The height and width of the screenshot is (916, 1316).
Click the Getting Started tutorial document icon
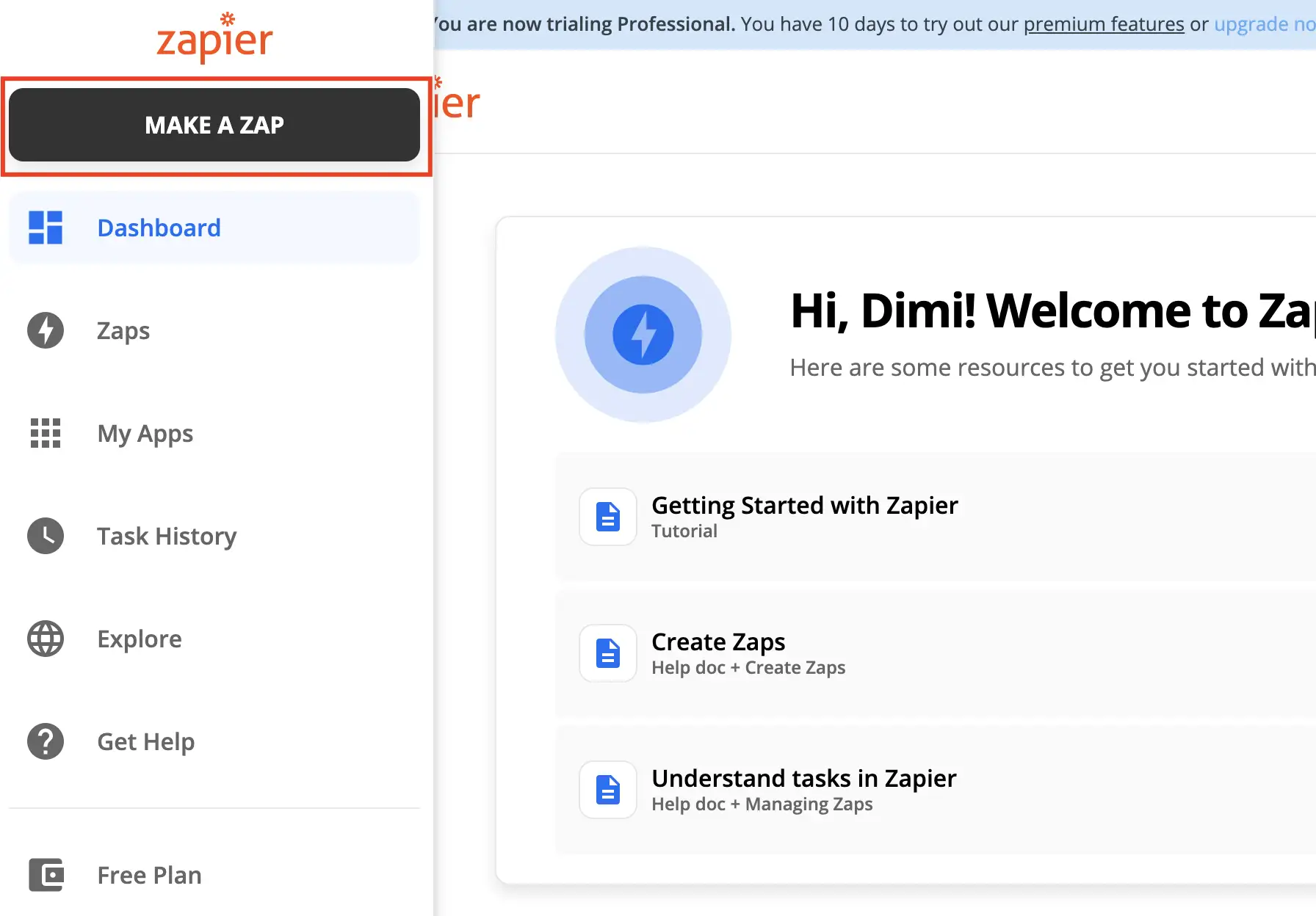pyautogui.click(x=607, y=517)
